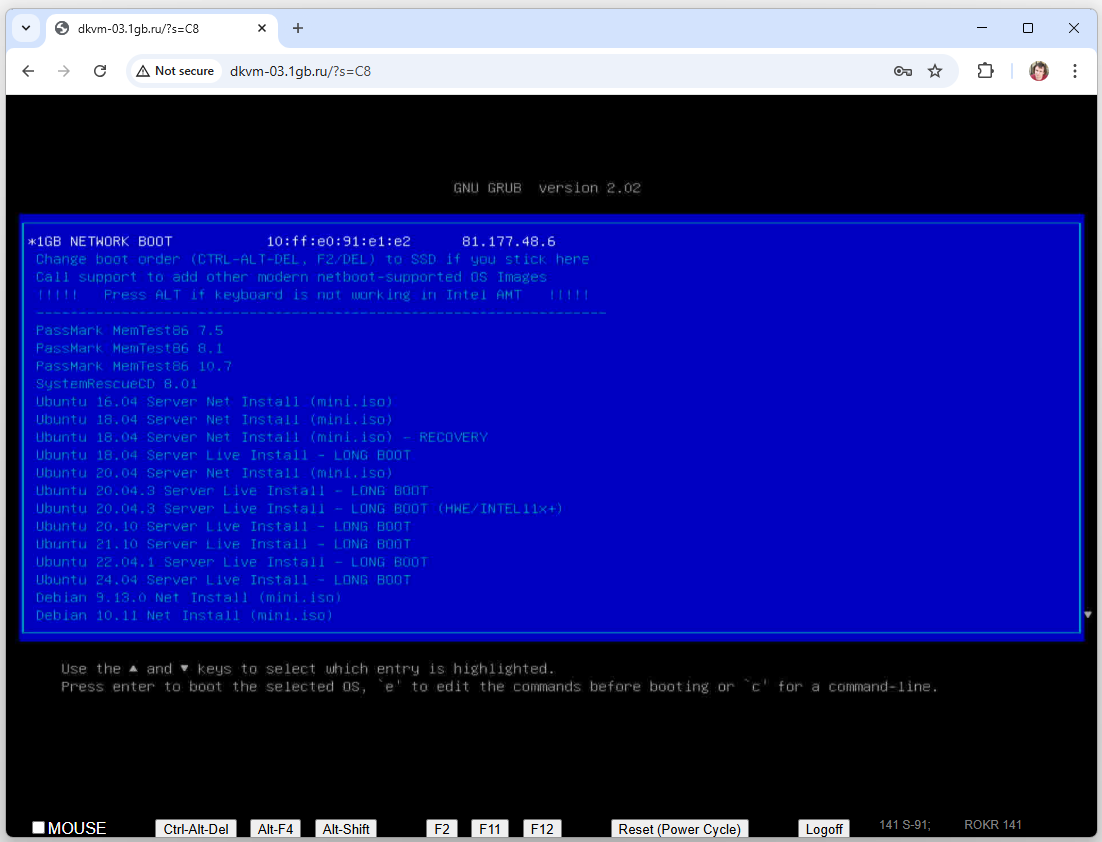
Task: Bookmark this page with star icon
Action: point(935,71)
